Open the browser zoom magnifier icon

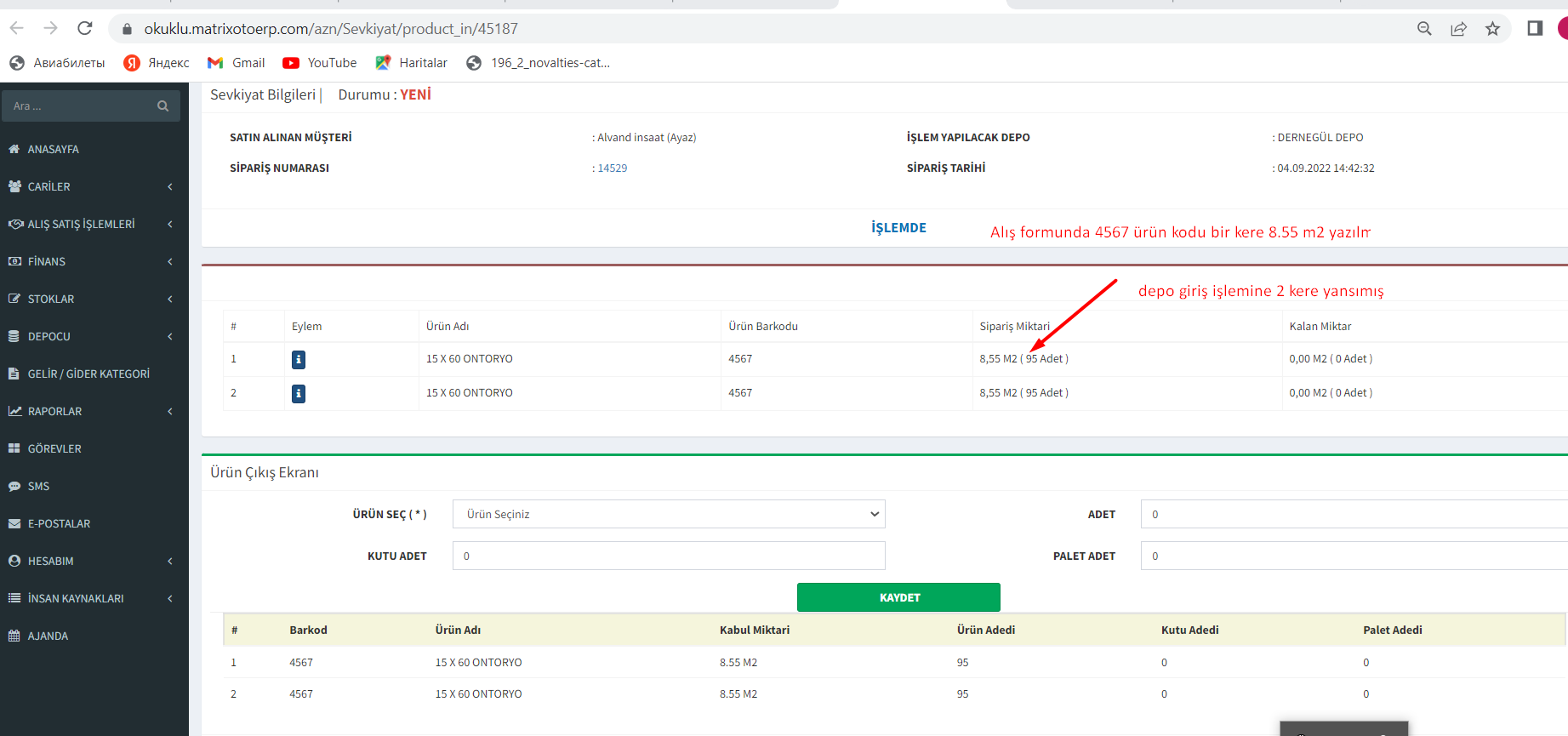point(1424,29)
